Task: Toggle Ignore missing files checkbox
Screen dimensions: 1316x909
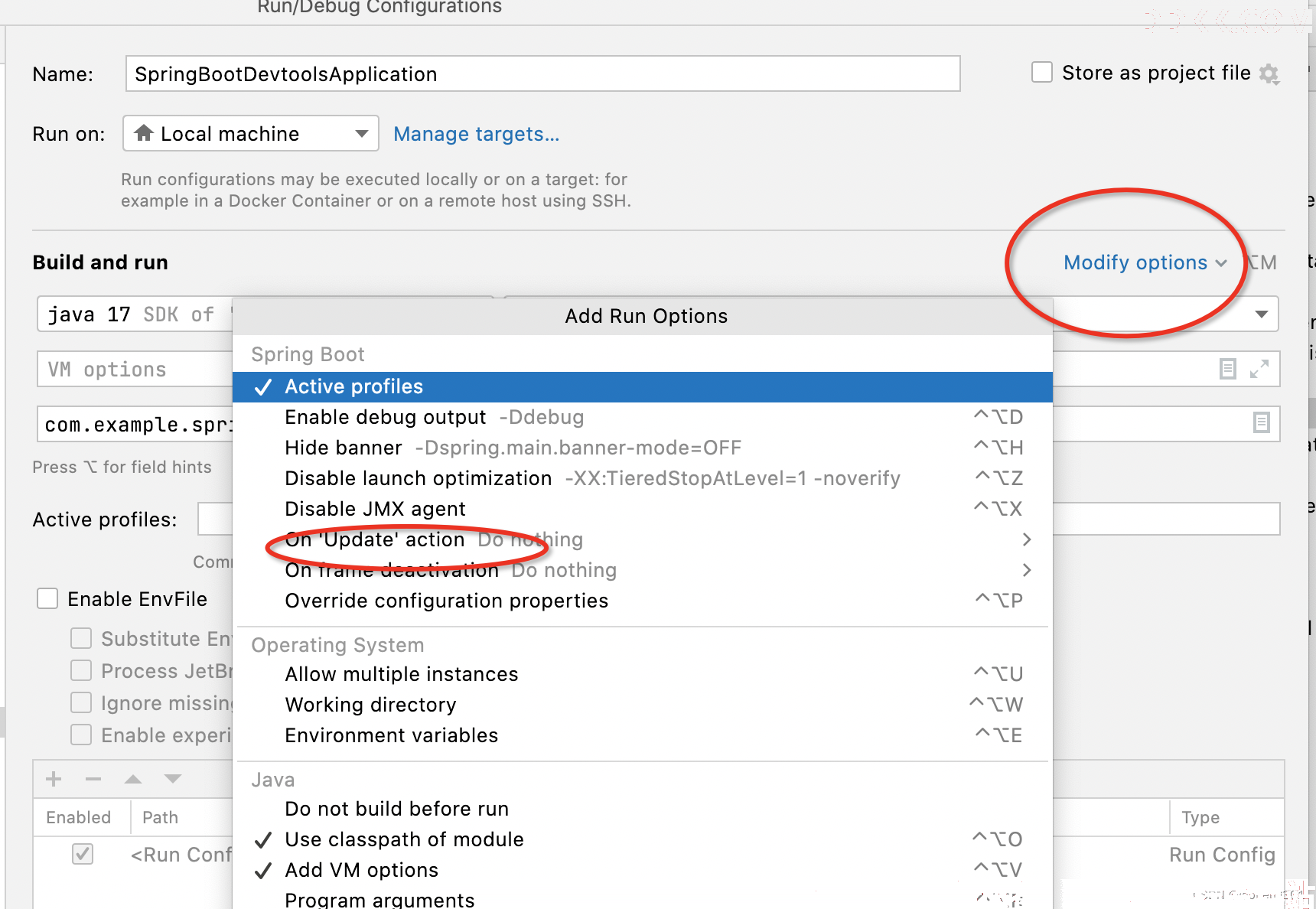Action: tap(81, 702)
